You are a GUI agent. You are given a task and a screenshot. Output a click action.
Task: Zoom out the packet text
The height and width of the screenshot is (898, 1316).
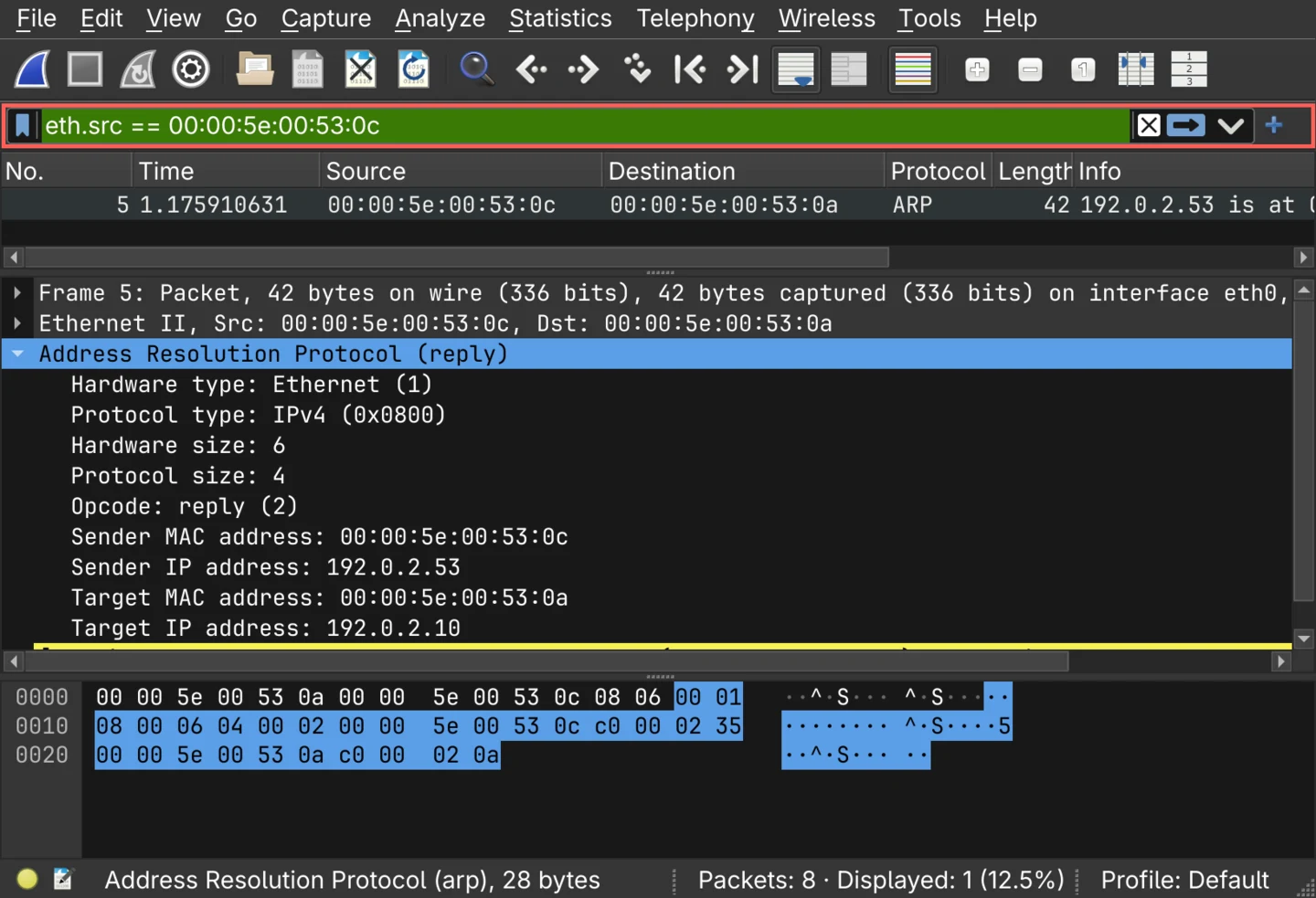pyautogui.click(x=1030, y=69)
